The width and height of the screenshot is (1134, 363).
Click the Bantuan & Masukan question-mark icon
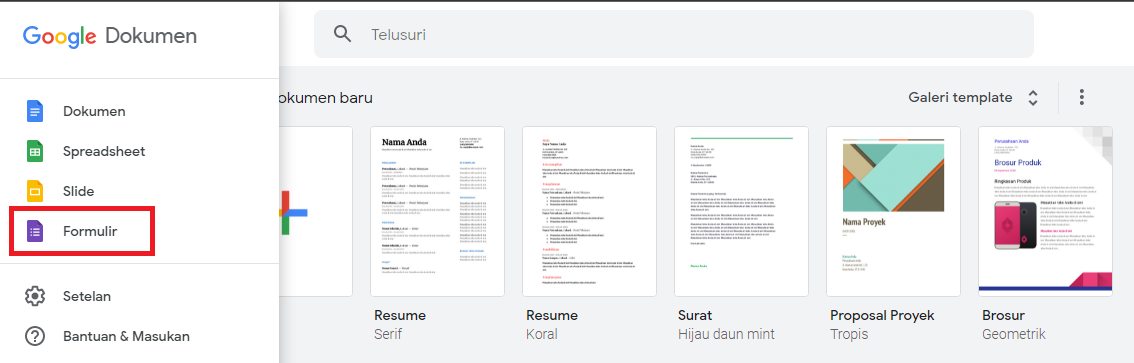tap(35, 336)
